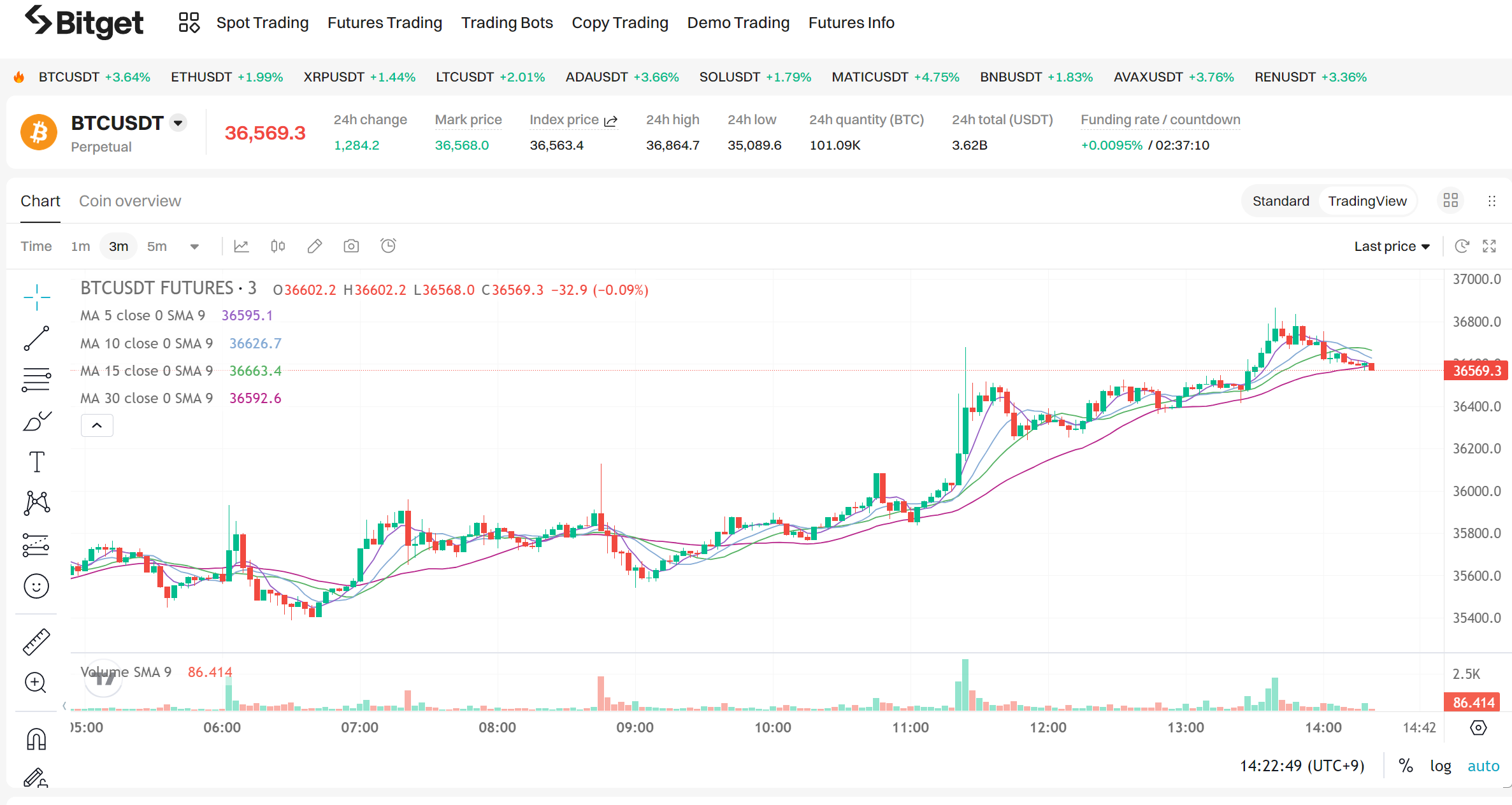Select the trend line tool
1512x805 pixels.
36,338
